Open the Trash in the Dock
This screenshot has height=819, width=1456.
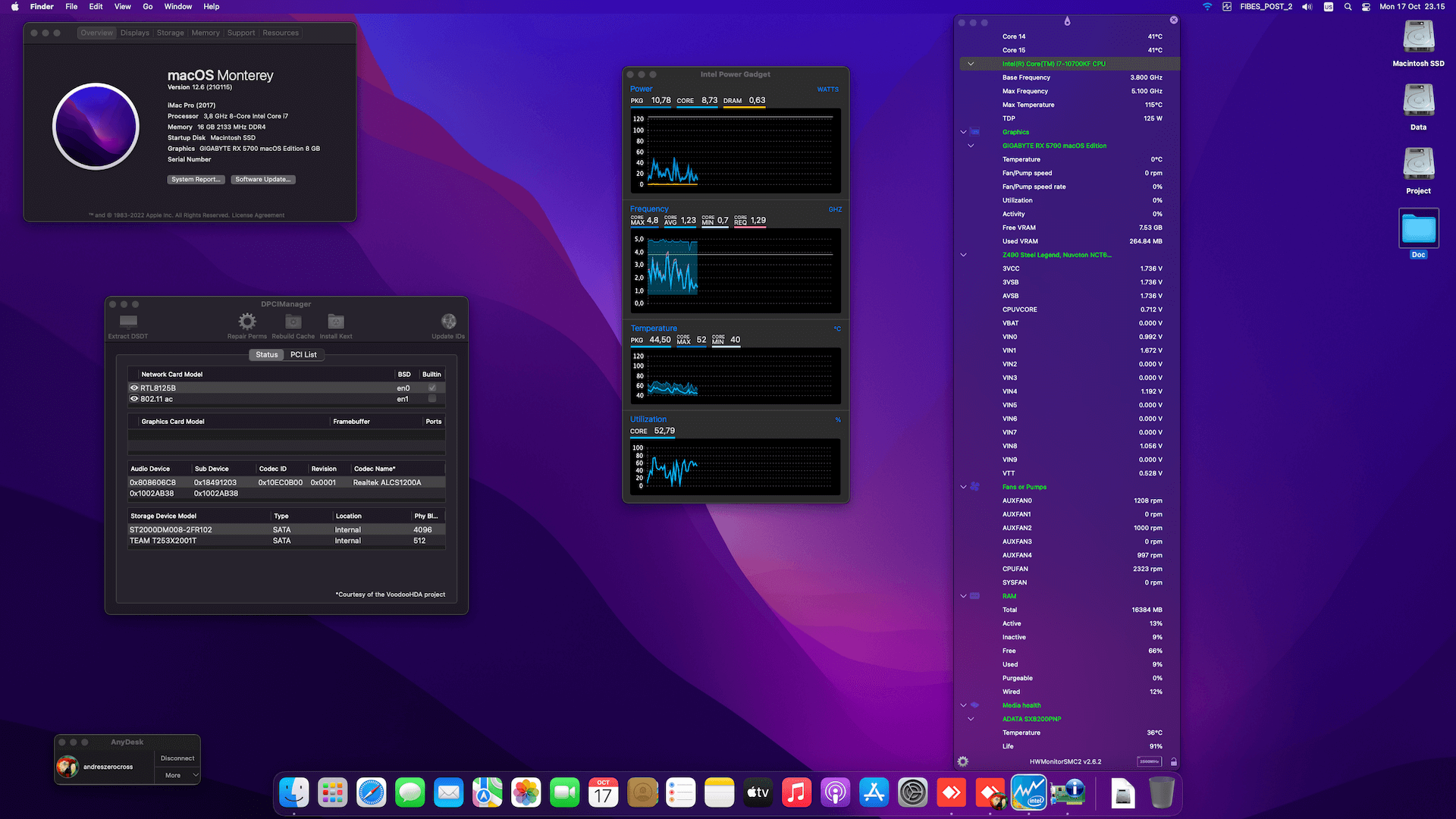coord(1161,793)
